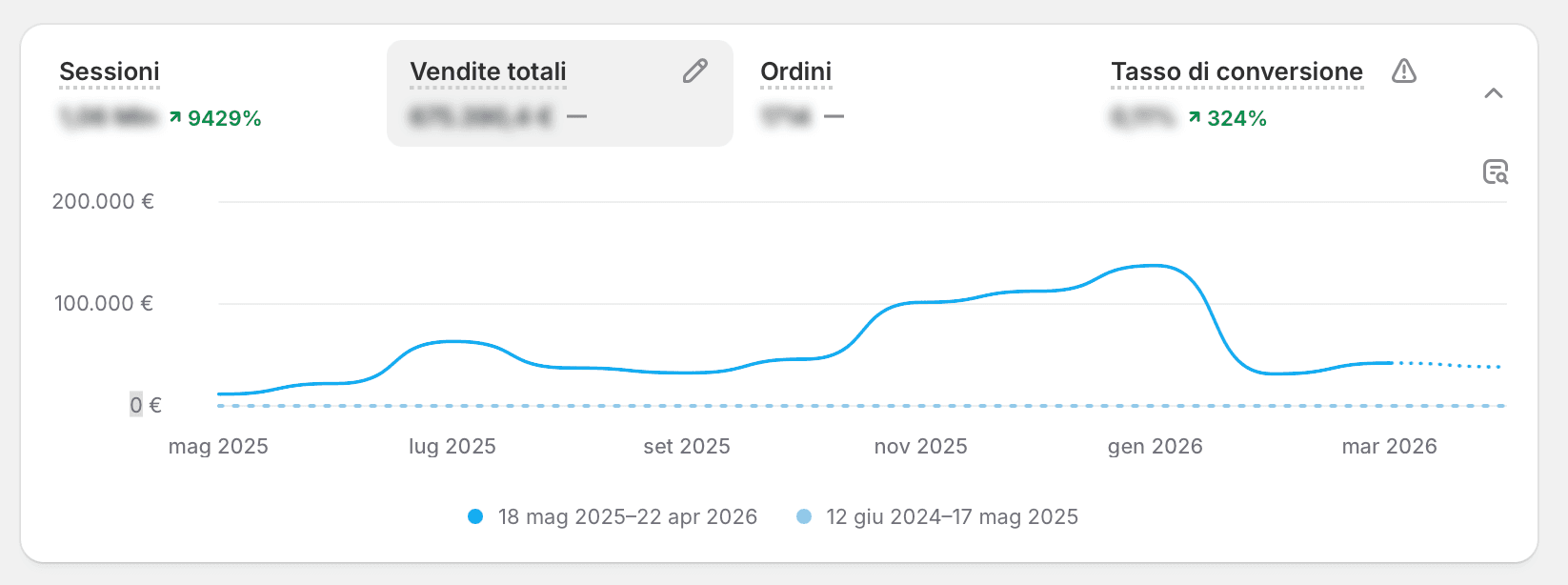Toggle the Tasso di conversione metric display

click(1235, 71)
